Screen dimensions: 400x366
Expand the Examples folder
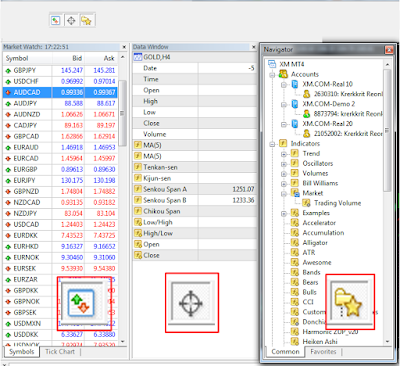pos(284,213)
